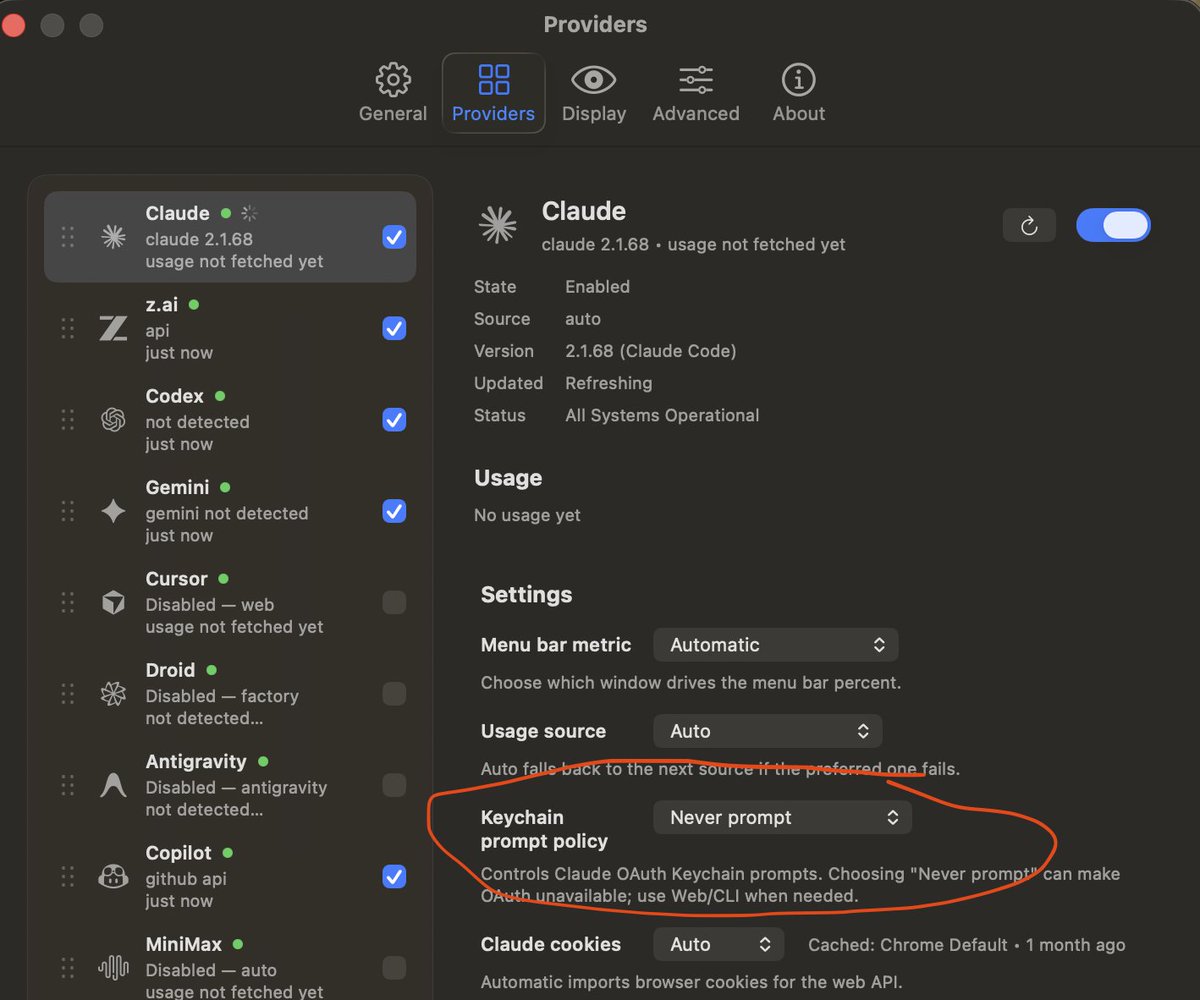
Task: Click the Settings section heading
Action: pos(527,594)
